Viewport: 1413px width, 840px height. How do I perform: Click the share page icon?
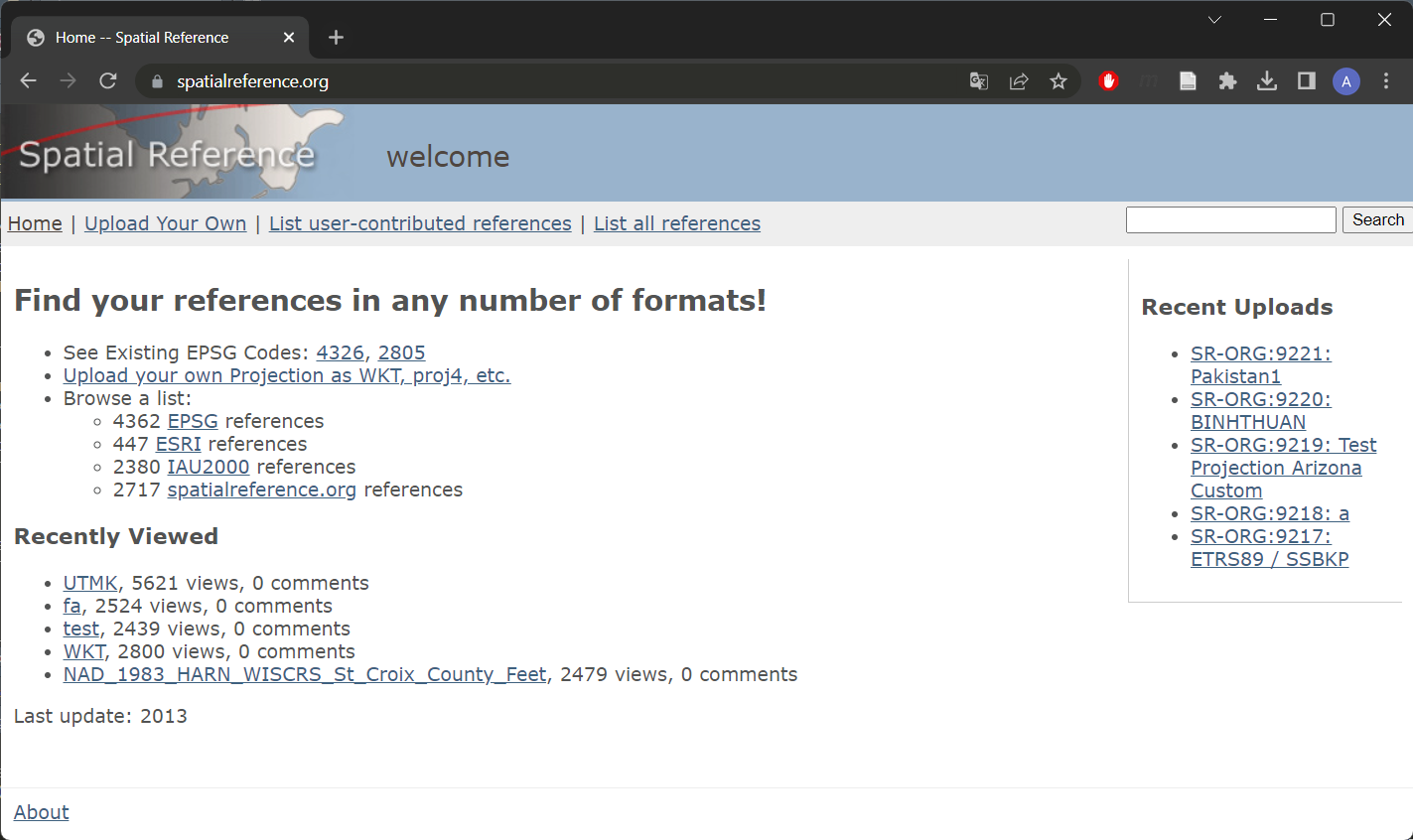click(x=1019, y=81)
